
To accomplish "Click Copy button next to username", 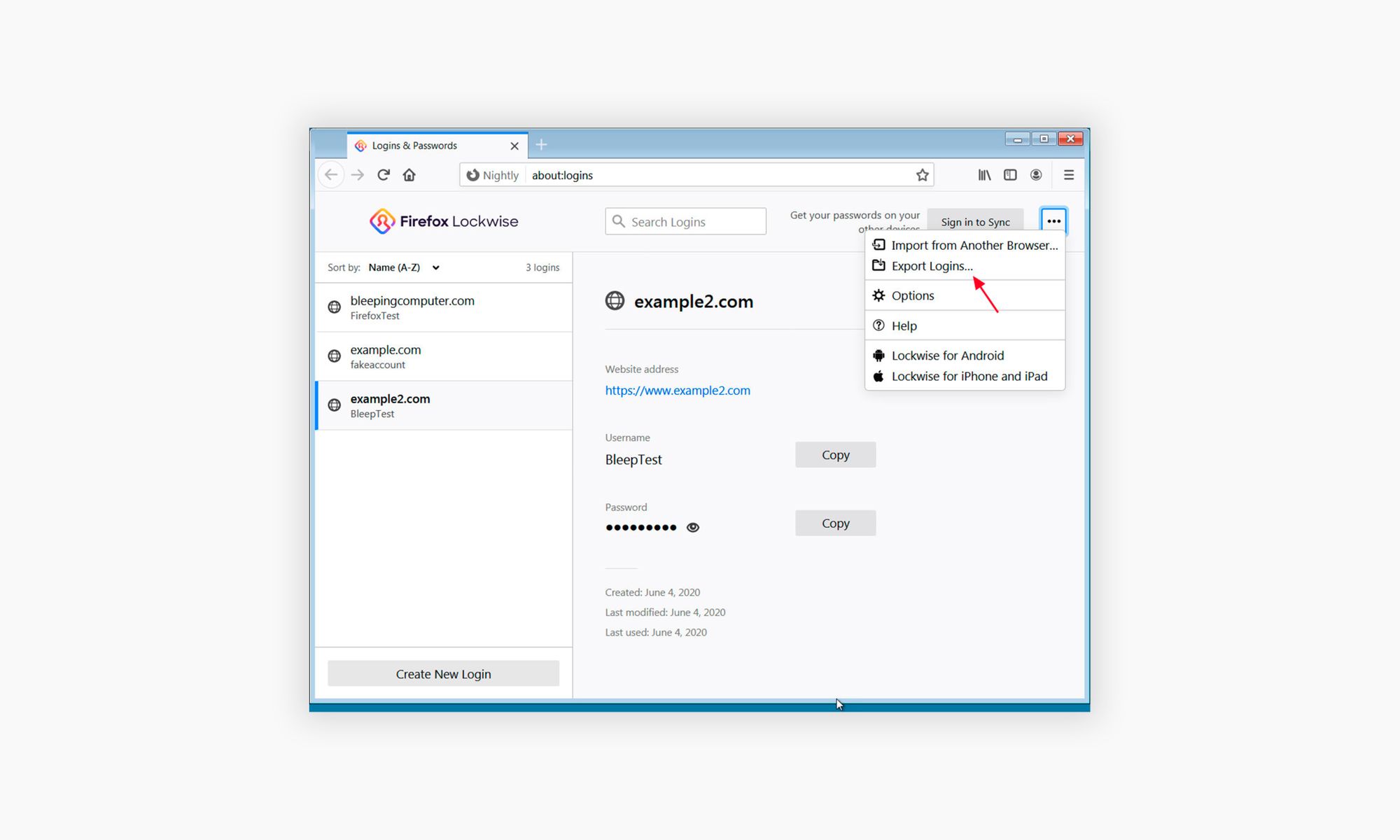I will (x=835, y=455).
